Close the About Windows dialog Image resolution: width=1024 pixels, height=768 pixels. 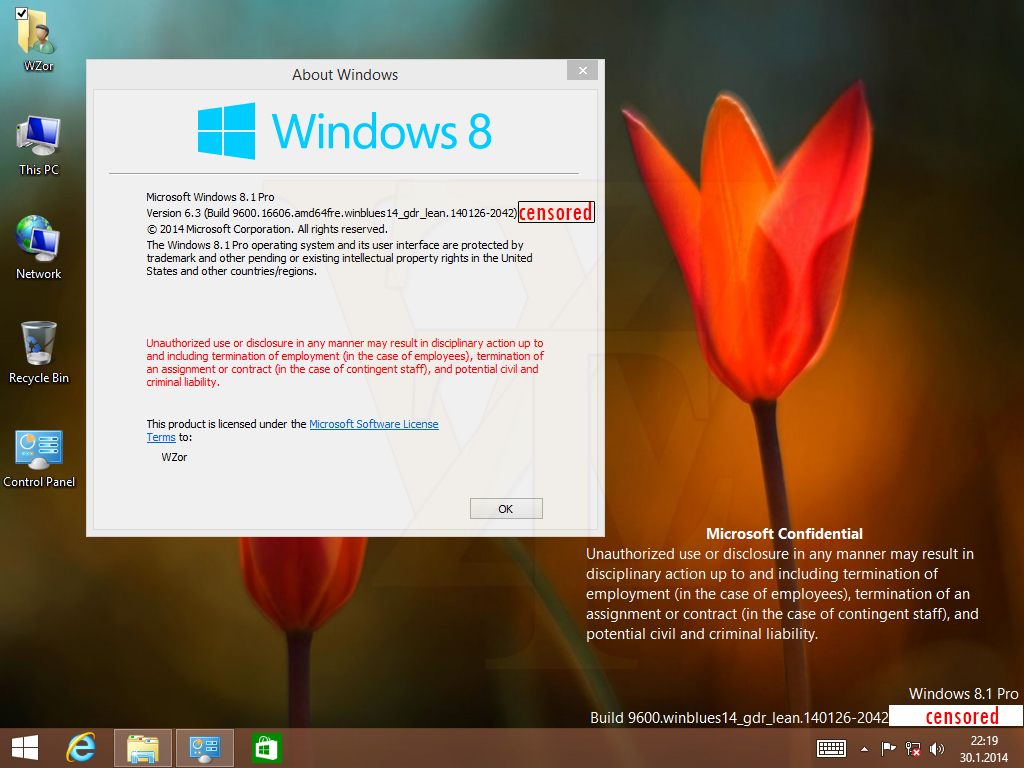[583, 71]
